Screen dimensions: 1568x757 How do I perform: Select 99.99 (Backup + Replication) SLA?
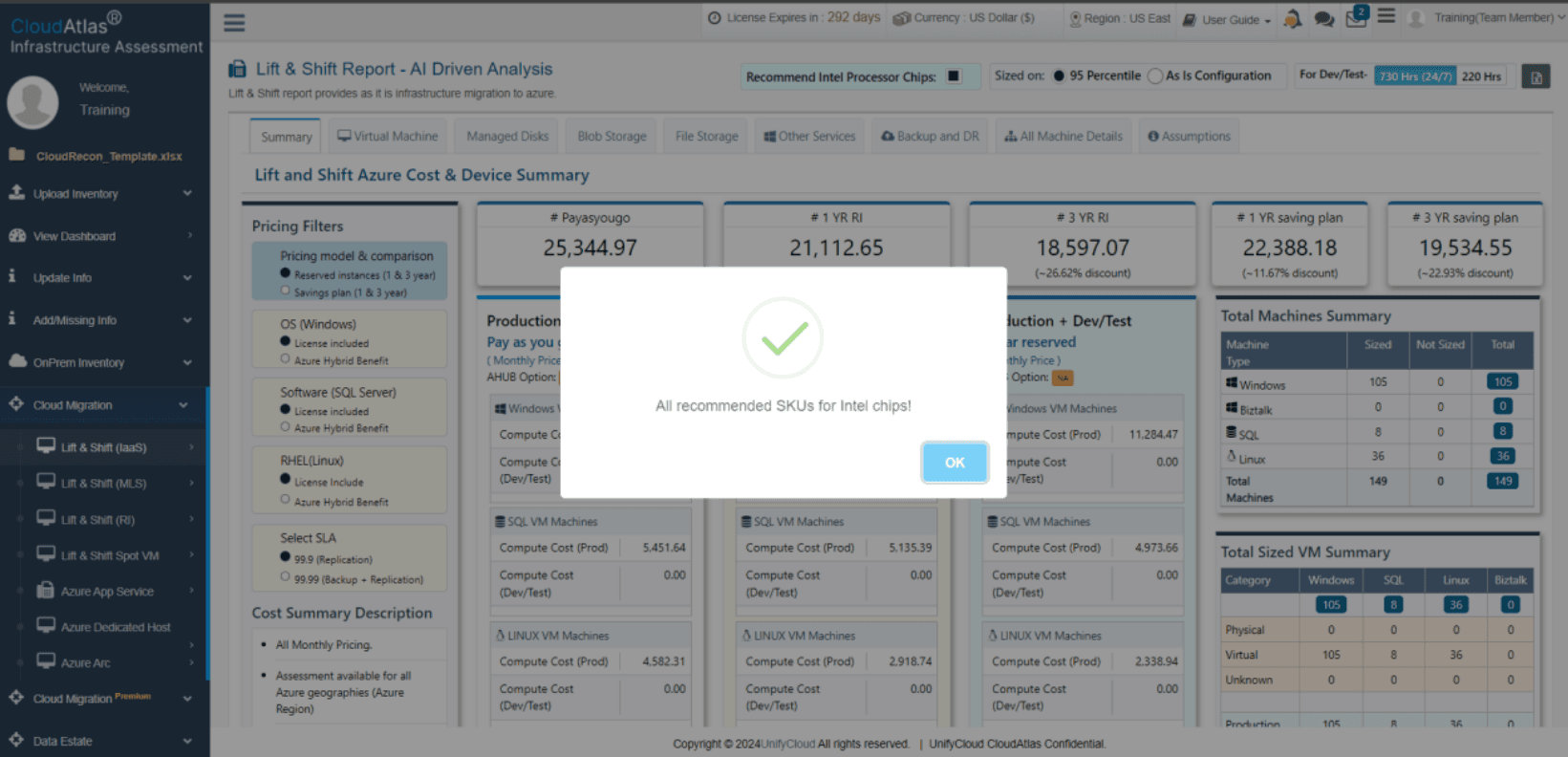coord(285,577)
